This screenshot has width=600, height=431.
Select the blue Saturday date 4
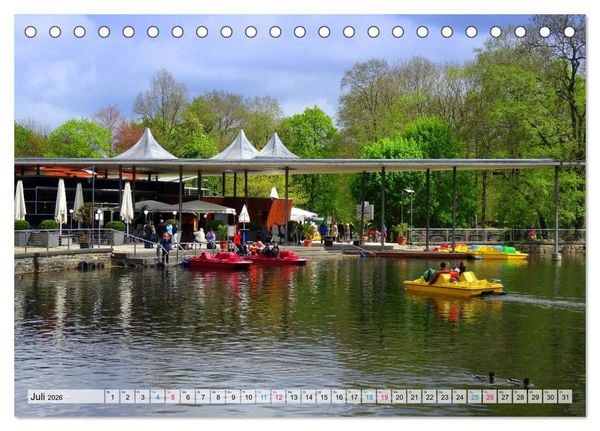click(157, 397)
